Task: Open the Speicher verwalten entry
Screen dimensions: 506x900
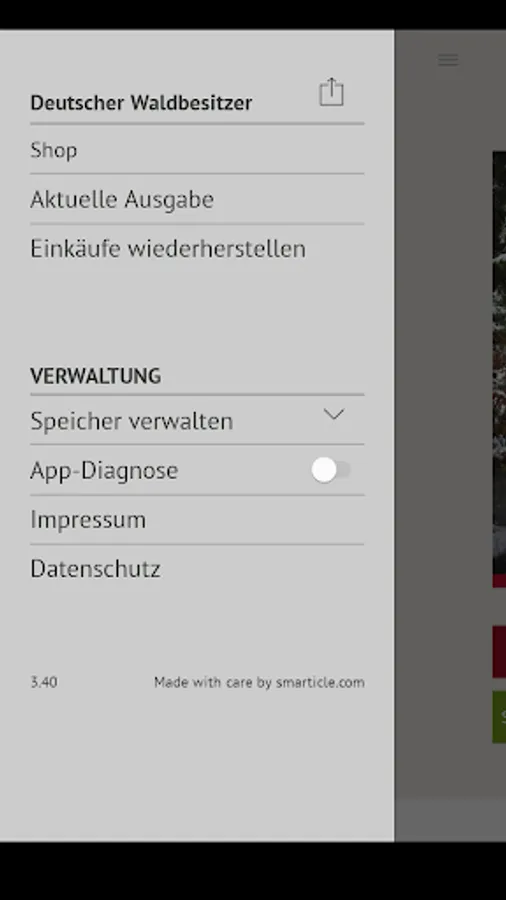Action: pyautogui.click(x=197, y=421)
